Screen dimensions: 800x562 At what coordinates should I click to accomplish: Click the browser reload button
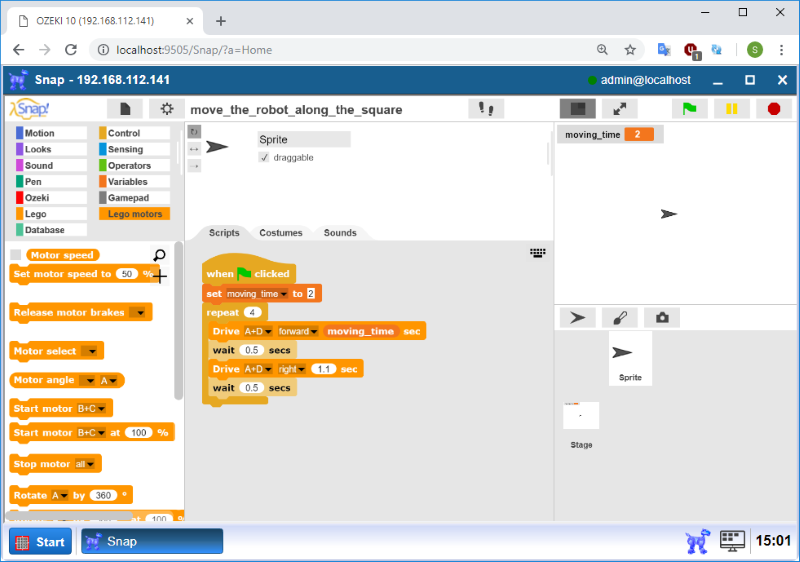71,49
